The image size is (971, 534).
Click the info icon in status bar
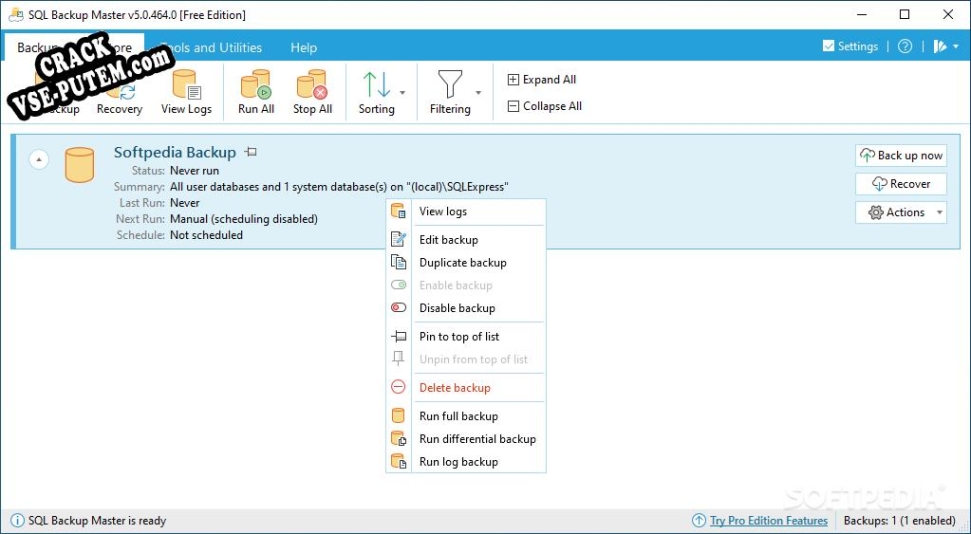pyautogui.click(x=17, y=520)
